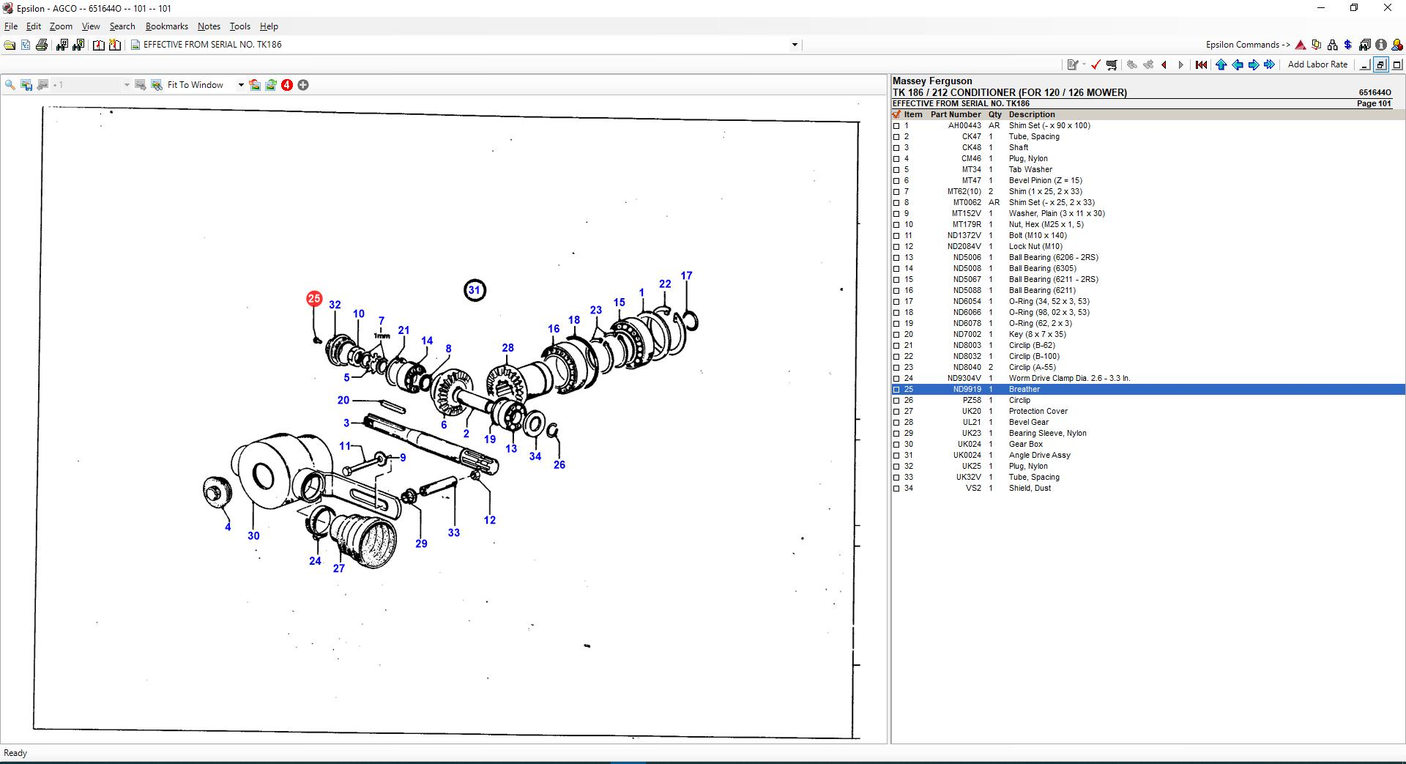The width and height of the screenshot is (1406, 764).
Task: Click the Part Number column header
Action: [x=955, y=115]
